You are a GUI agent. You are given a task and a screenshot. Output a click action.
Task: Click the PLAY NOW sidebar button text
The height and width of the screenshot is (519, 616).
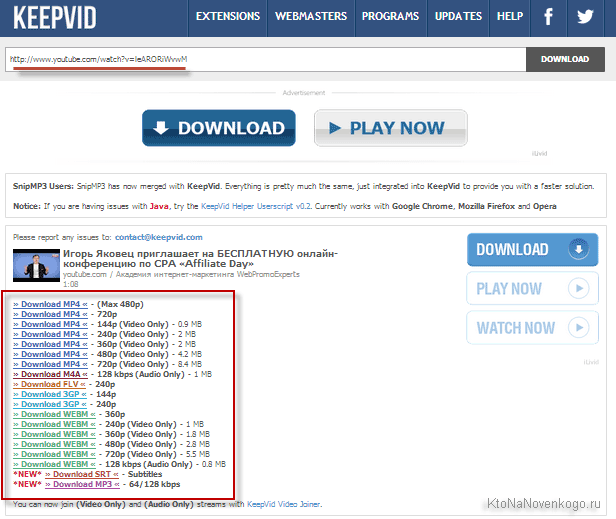coord(509,289)
